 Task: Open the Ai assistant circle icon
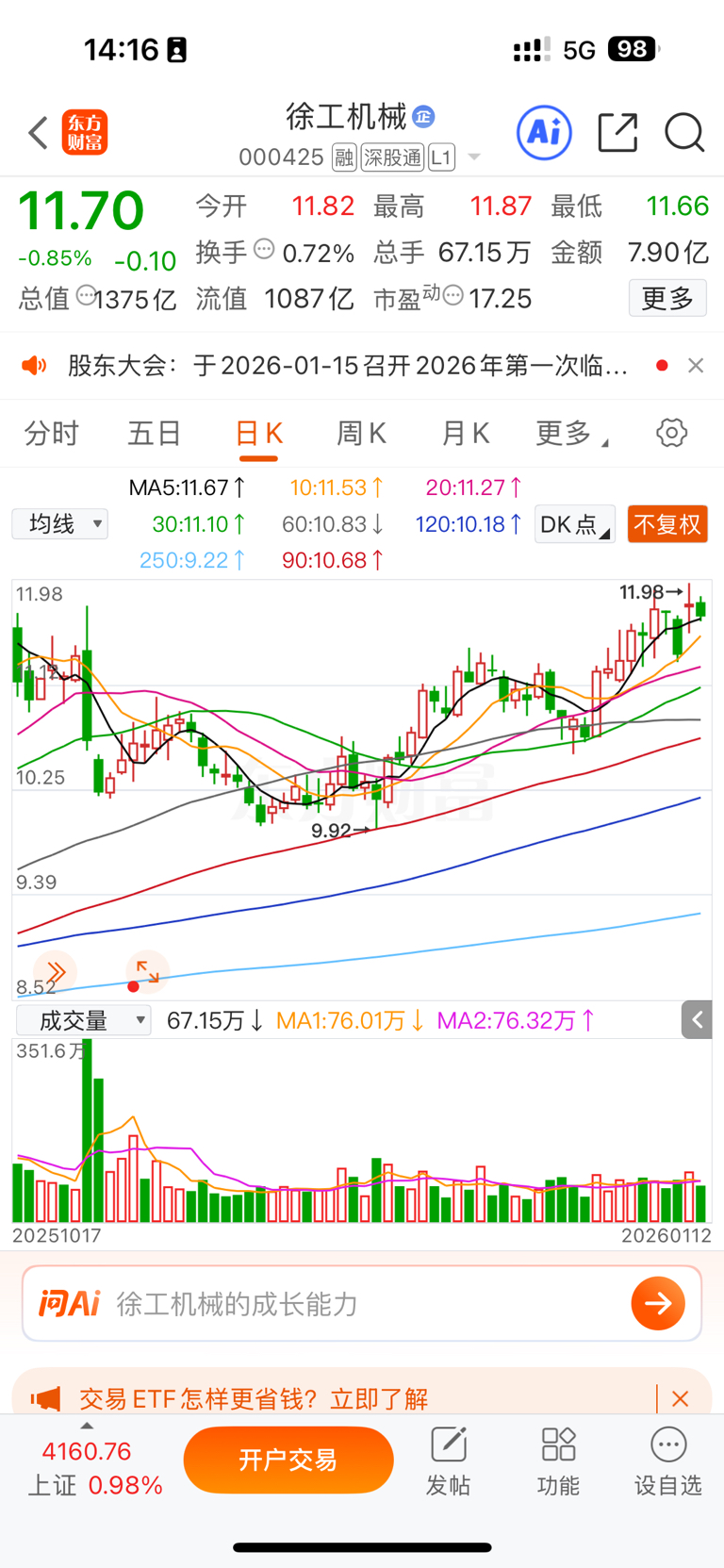[x=544, y=132]
